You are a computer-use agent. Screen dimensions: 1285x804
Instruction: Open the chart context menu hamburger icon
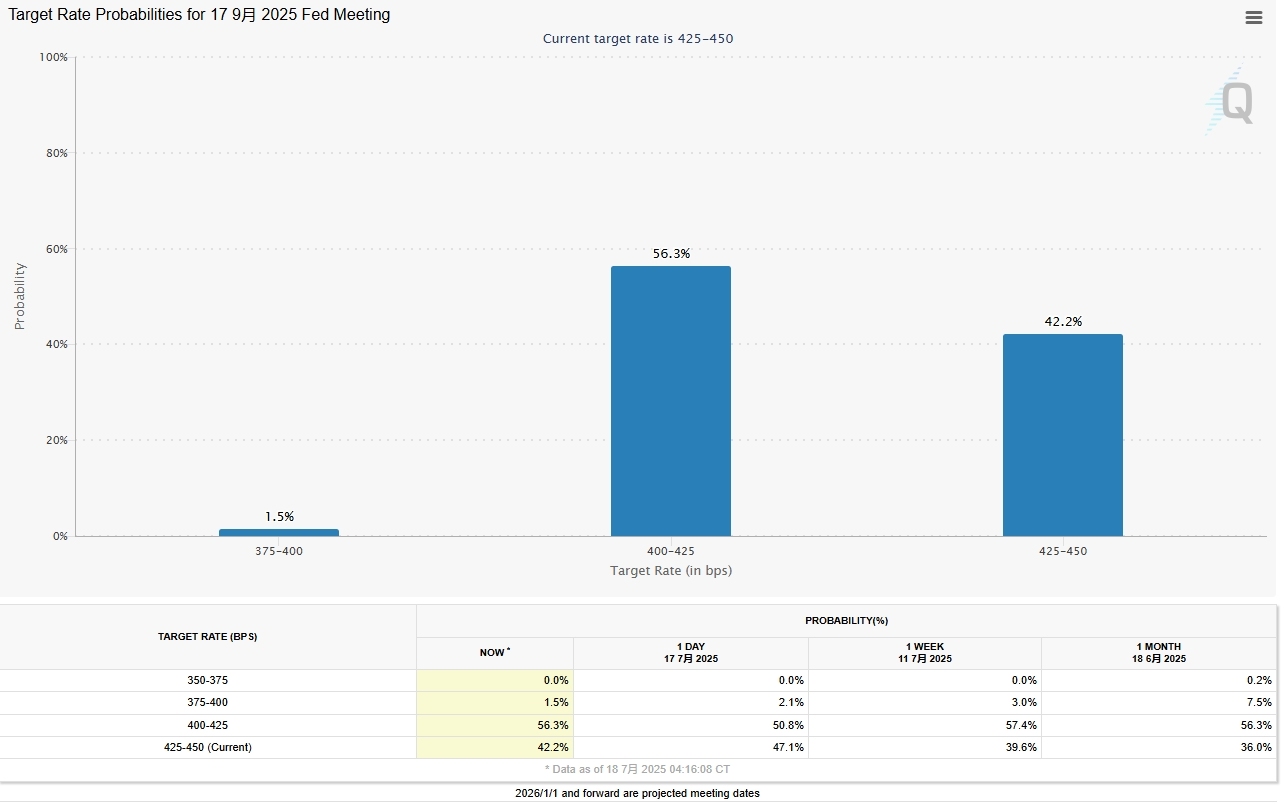coord(1253,17)
